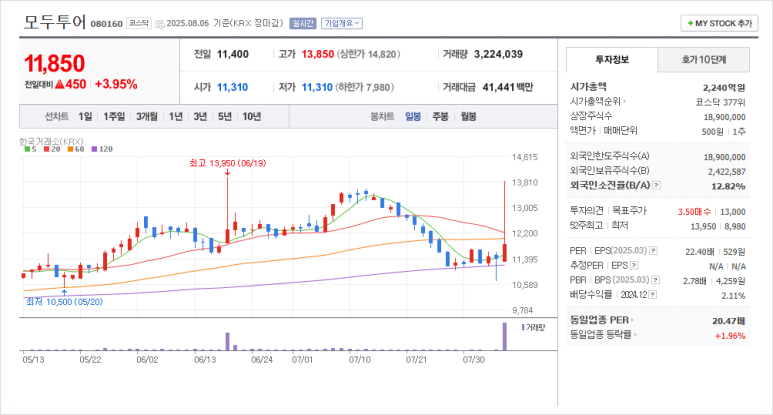Select the 3개월 line chart period
Screen dimensions: 773x415
pos(147,117)
